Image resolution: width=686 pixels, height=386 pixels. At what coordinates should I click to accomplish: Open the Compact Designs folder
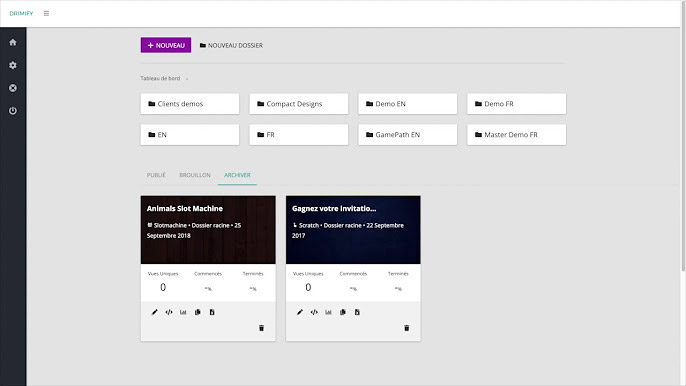point(299,104)
